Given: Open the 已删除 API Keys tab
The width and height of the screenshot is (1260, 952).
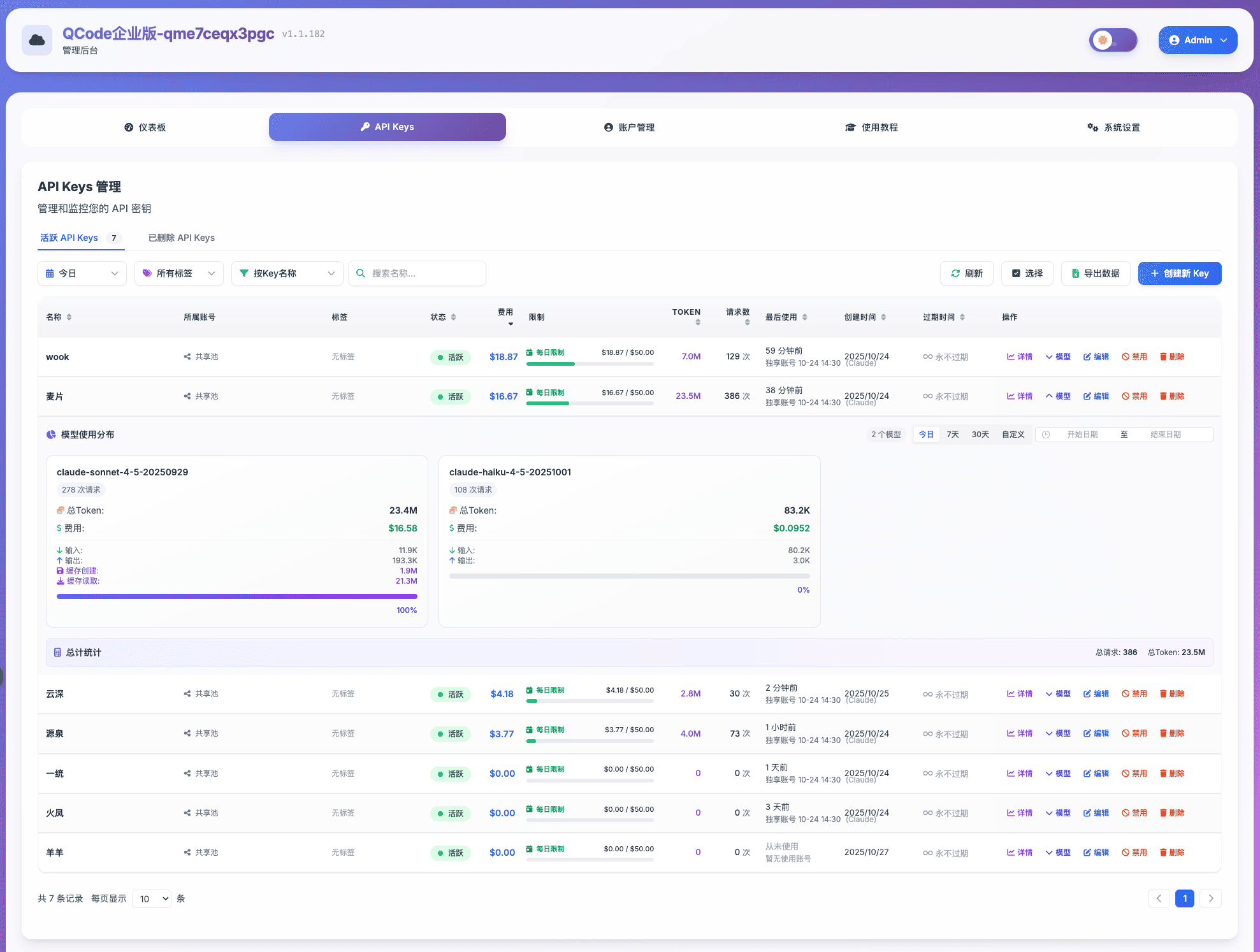Looking at the screenshot, I should coord(181,238).
